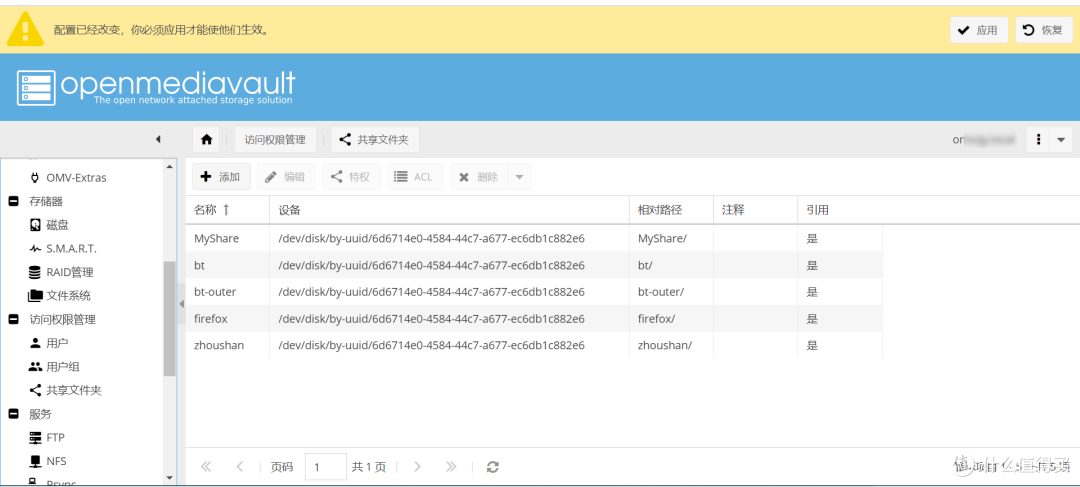The height and width of the screenshot is (487, 1080).
Task: Click the home icon in breadcrumb bar
Action: tap(207, 140)
